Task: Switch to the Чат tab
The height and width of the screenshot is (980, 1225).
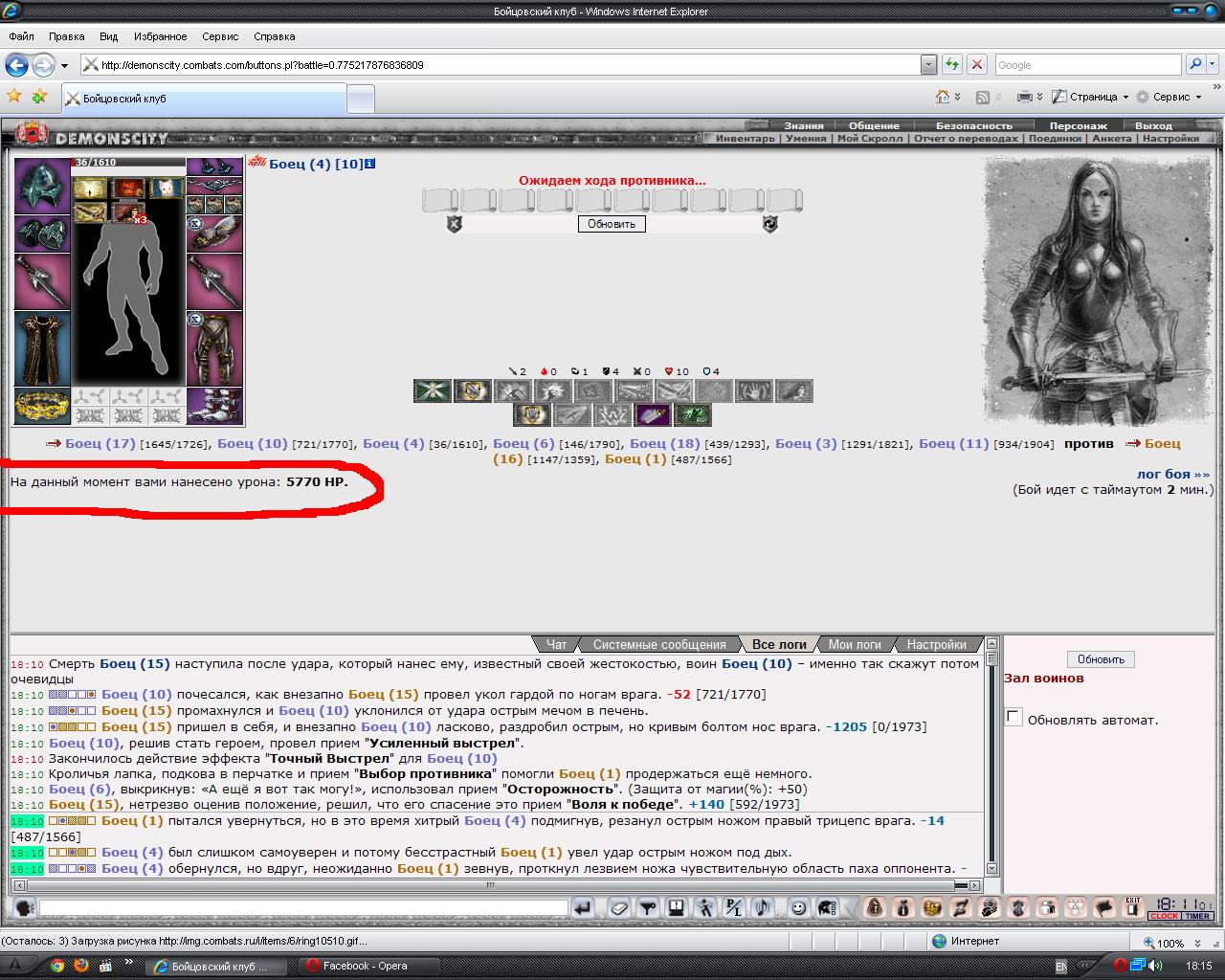Action: pos(556,644)
